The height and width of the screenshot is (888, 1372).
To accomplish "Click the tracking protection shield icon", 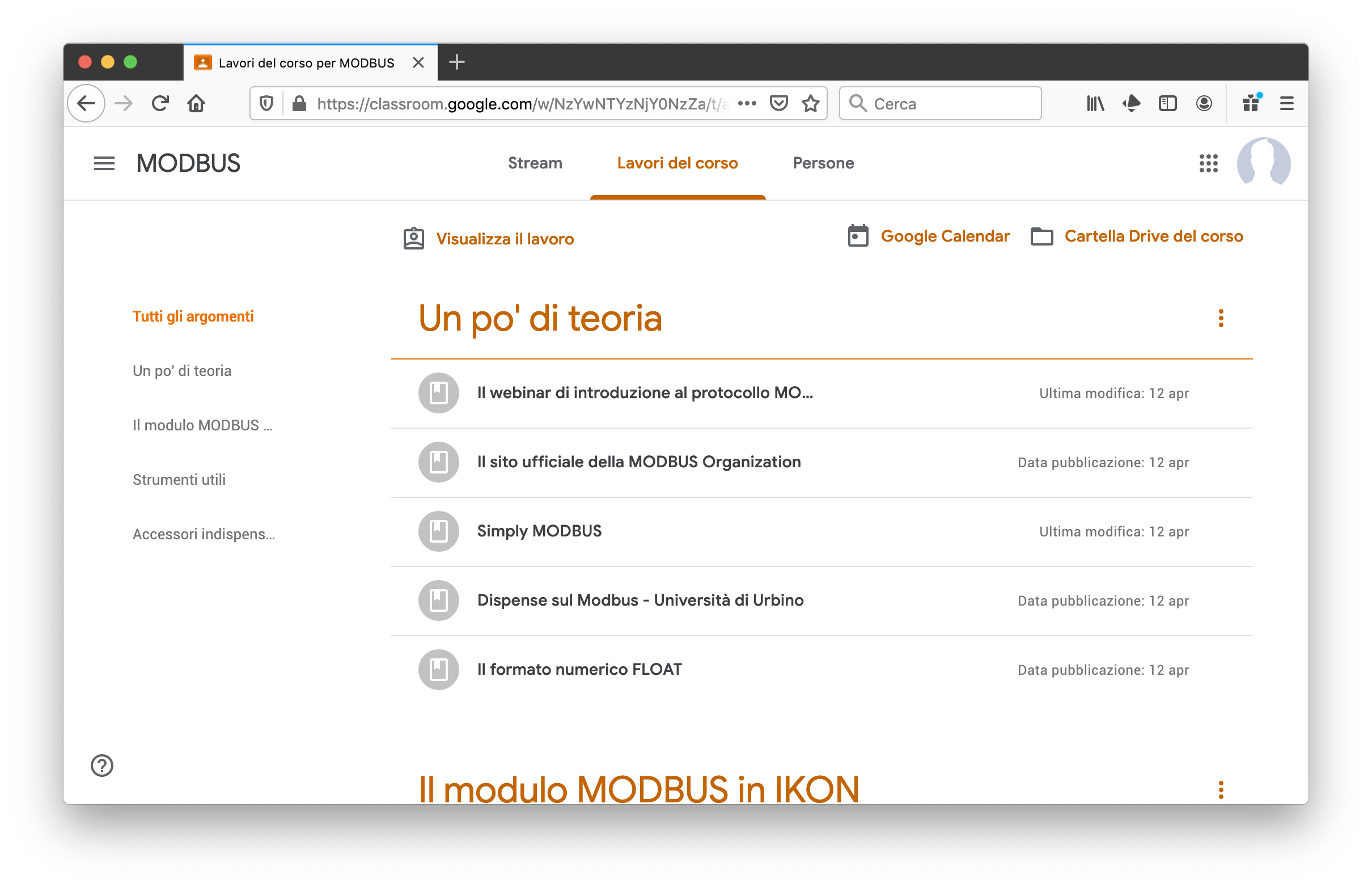I will coord(266,104).
